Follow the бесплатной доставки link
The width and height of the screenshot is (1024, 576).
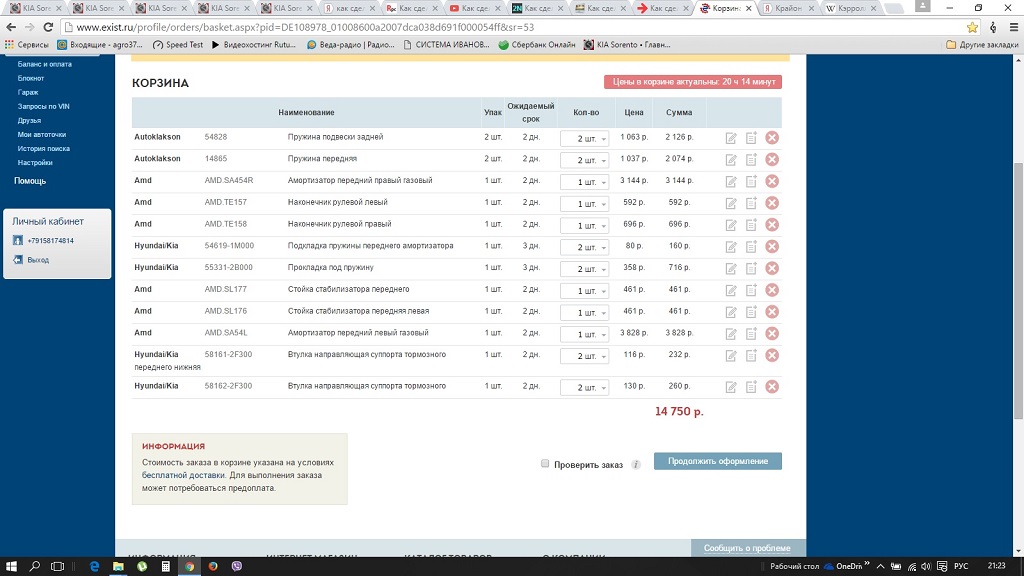183,476
